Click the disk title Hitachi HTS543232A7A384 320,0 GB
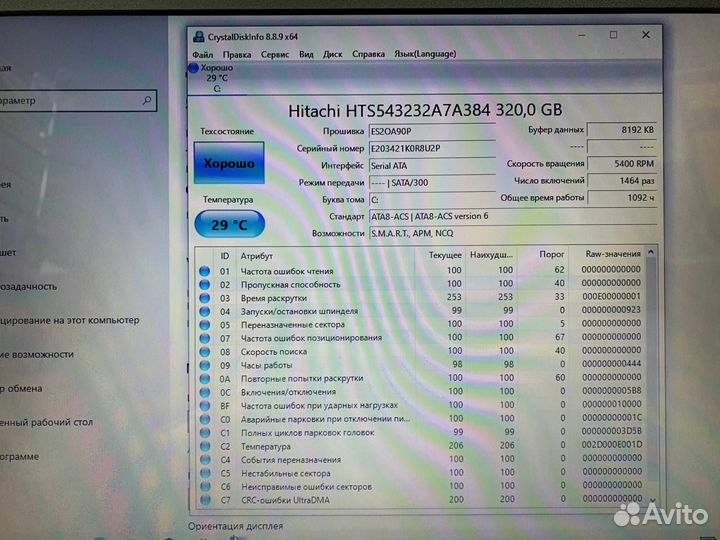This screenshot has height=540, width=720. tap(425, 110)
